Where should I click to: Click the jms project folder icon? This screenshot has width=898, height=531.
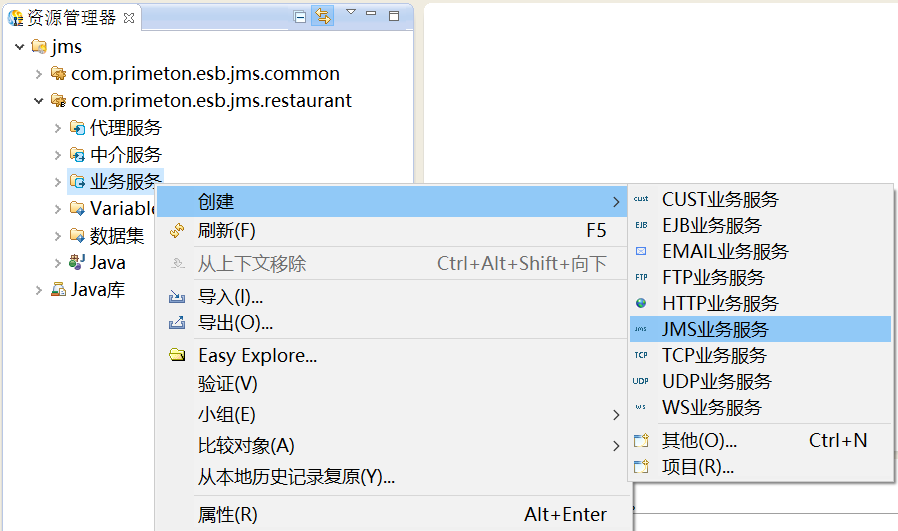[40, 46]
